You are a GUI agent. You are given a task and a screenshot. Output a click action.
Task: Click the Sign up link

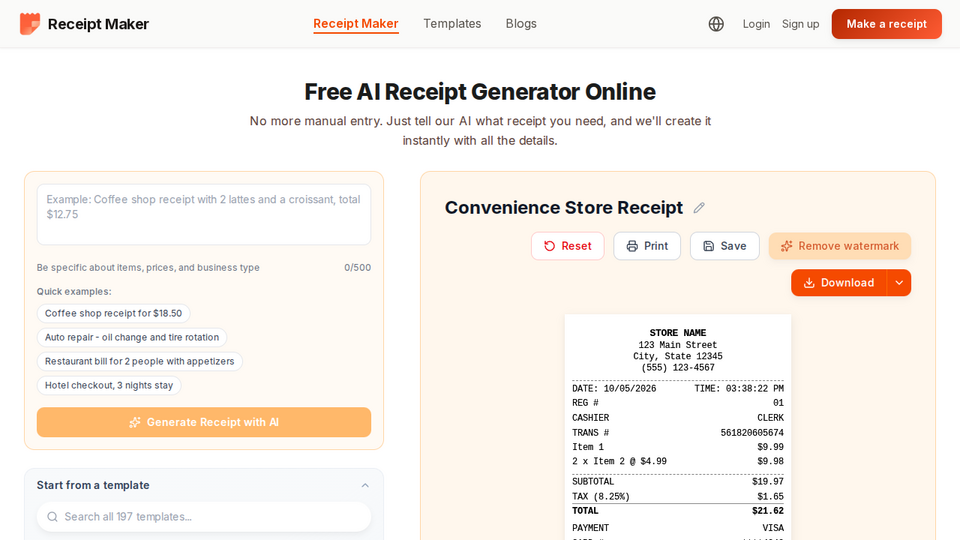click(800, 24)
